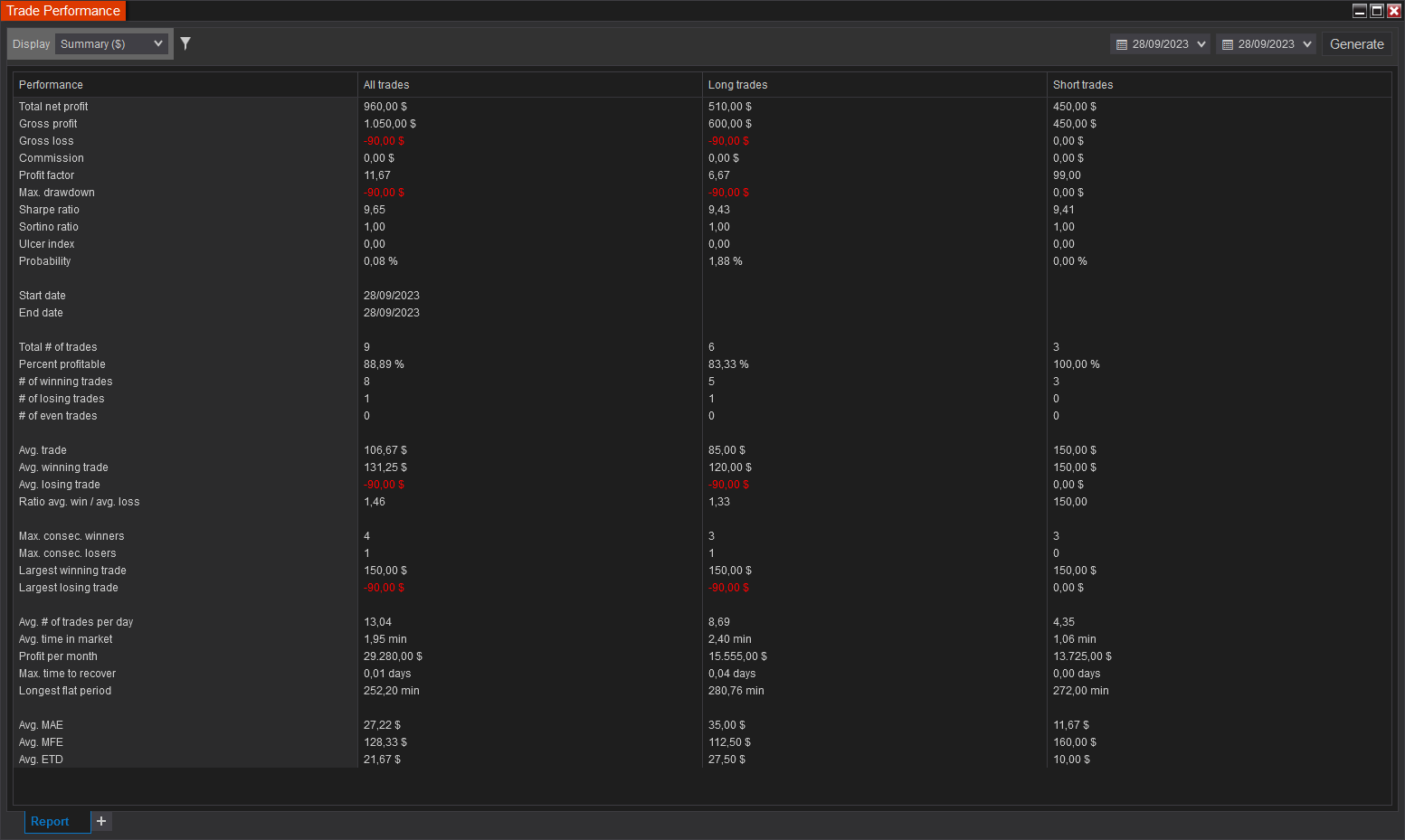Click Short trades Avg. MFE 160,00 $

click(x=1075, y=742)
